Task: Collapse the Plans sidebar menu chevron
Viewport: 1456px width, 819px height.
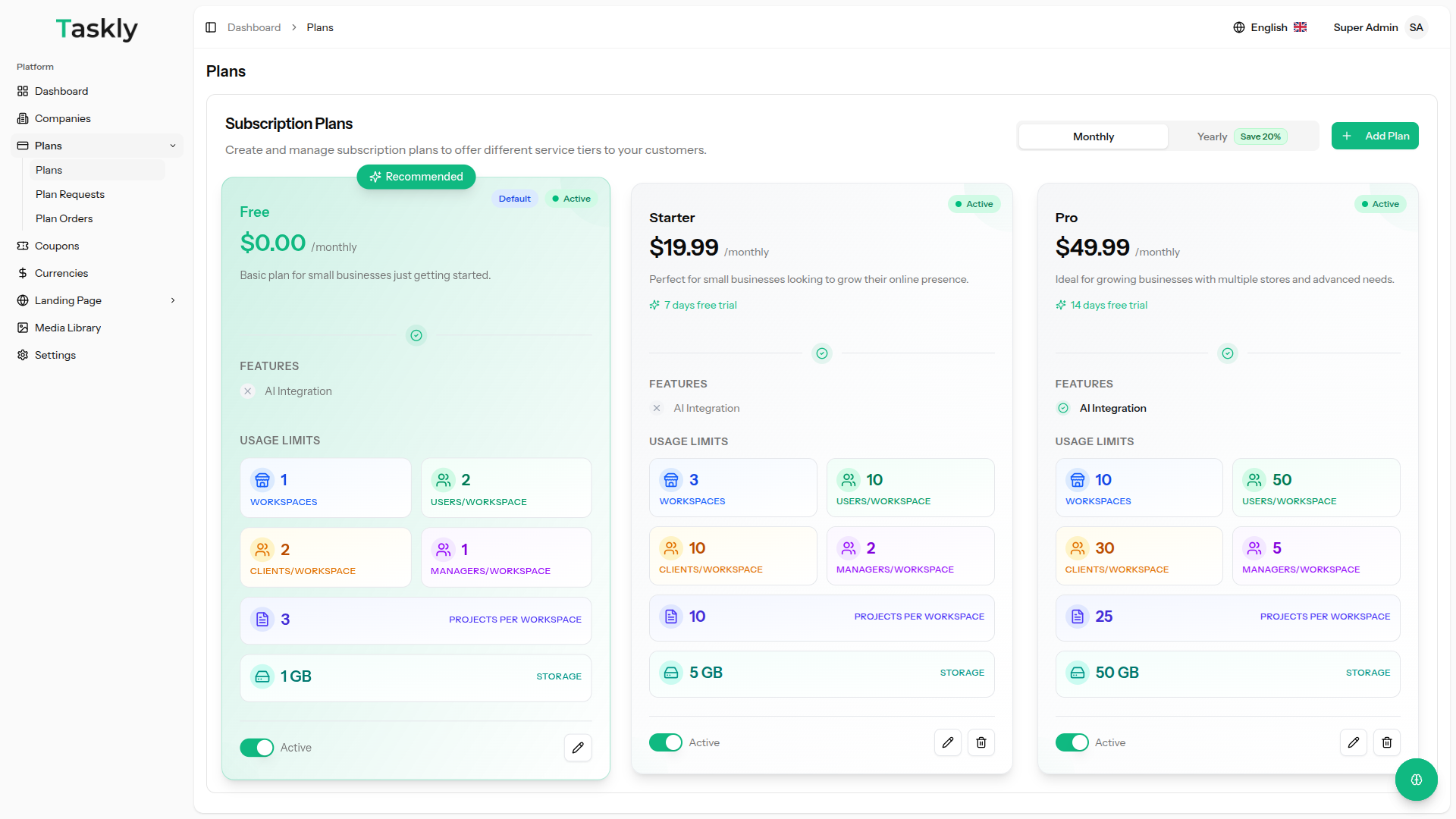Action: [x=173, y=146]
